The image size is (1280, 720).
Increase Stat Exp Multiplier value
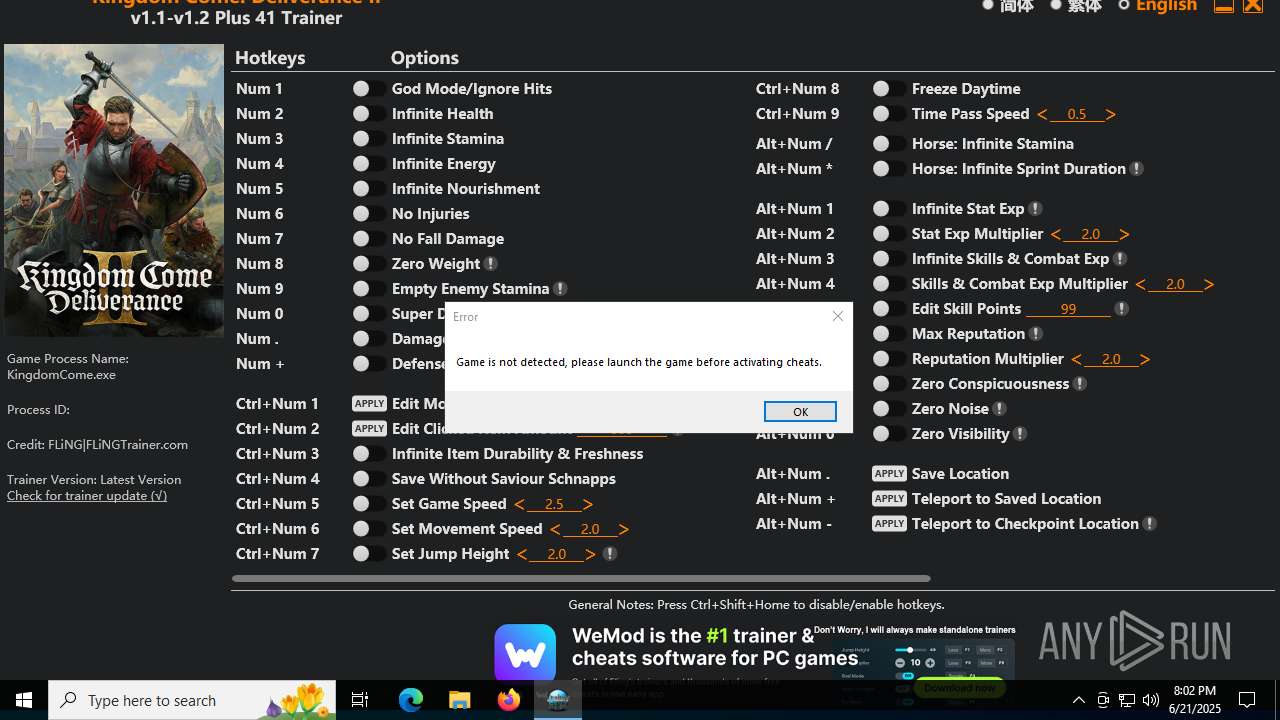pyautogui.click(x=1125, y=235)
